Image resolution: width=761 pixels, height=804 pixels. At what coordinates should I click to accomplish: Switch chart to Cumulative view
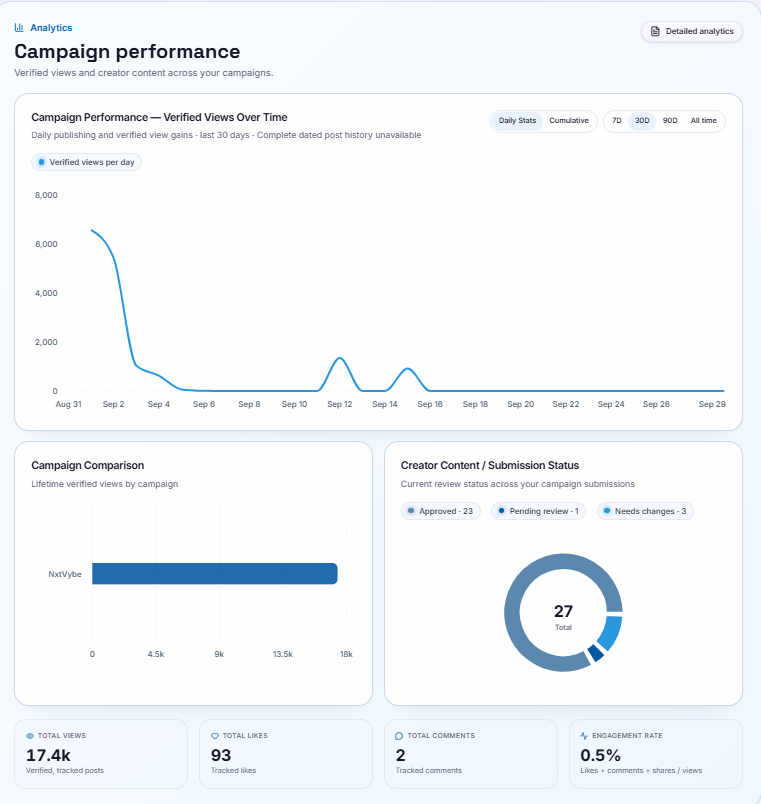pos(569,120)
